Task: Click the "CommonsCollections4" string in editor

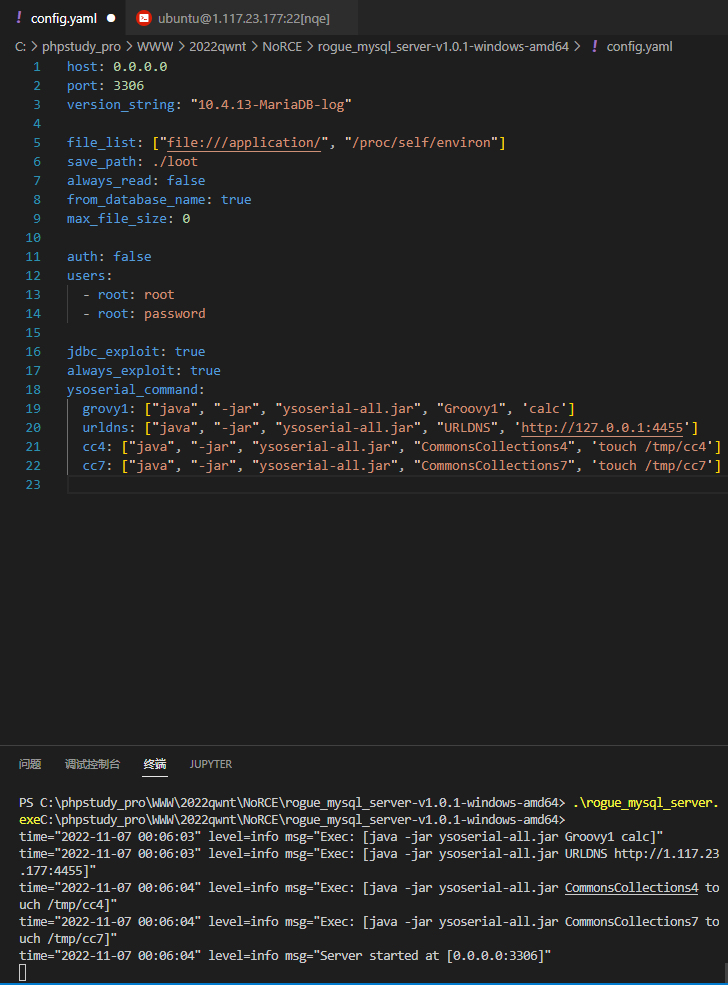Action: [494, 447]
